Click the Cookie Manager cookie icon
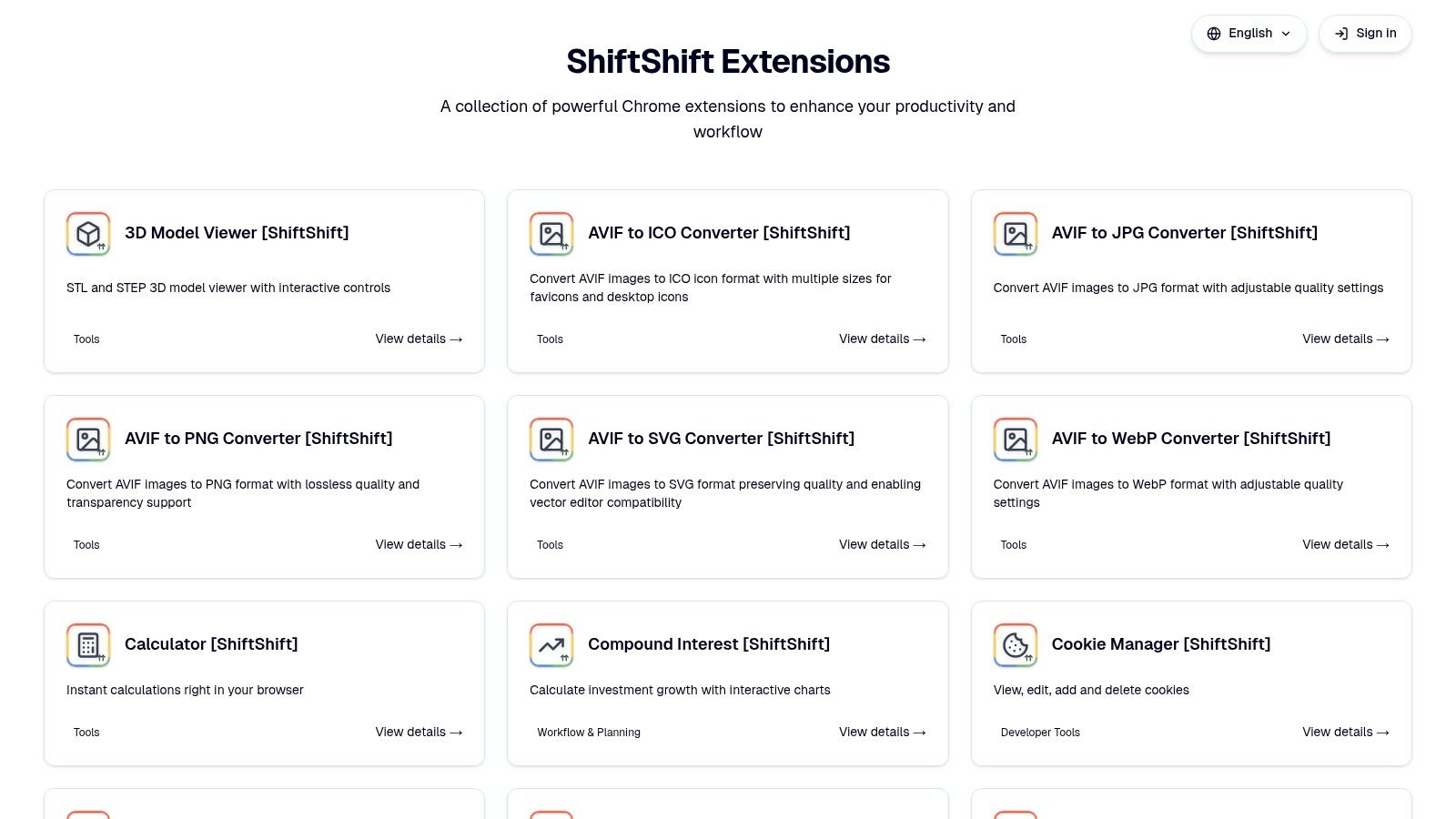1456x819 pixels. [x=1016, y=645]
